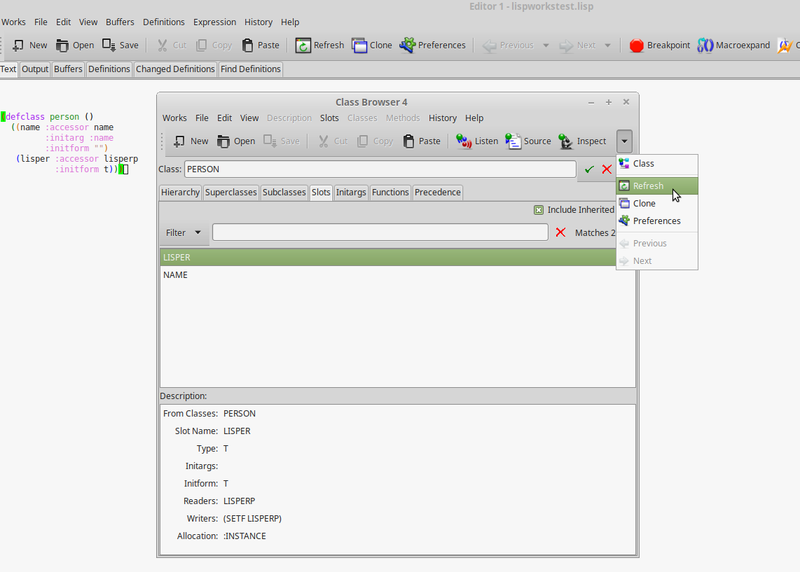Click Listen icon in Class Browser toolbar
The height and width of the screenshot is (572, 800).
[465, 141]
